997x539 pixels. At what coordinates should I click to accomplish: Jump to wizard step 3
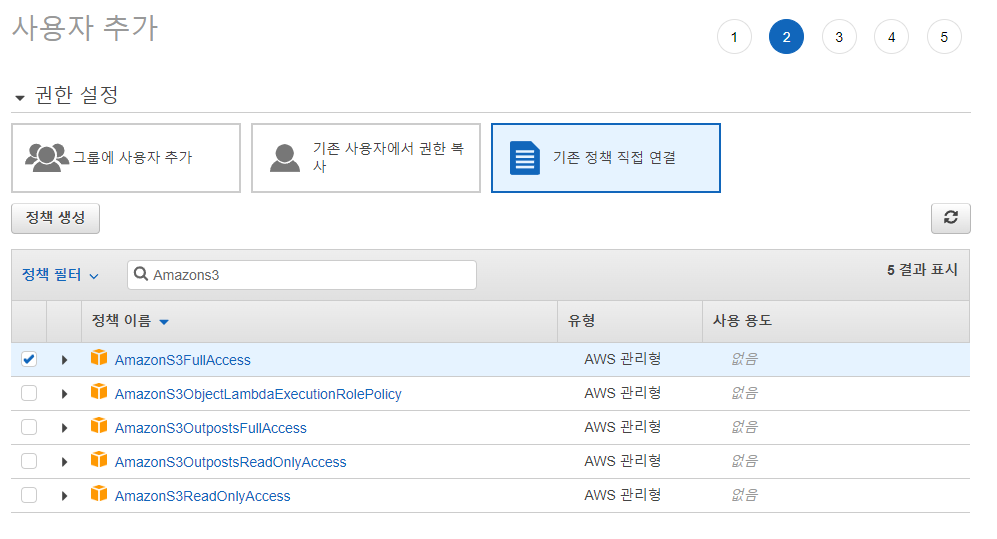coord(839,37)
